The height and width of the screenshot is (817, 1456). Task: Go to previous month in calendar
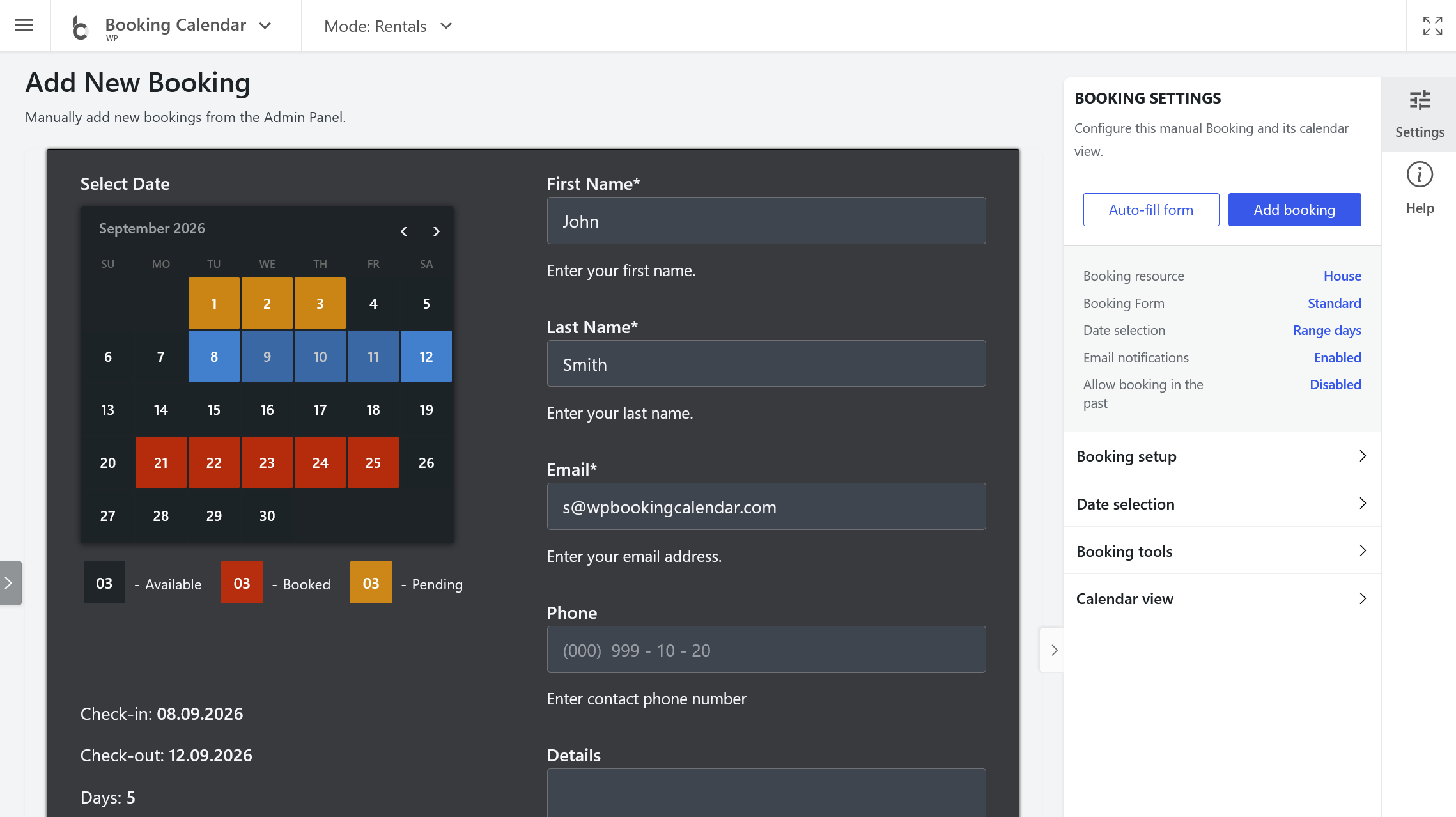[404, 231]
